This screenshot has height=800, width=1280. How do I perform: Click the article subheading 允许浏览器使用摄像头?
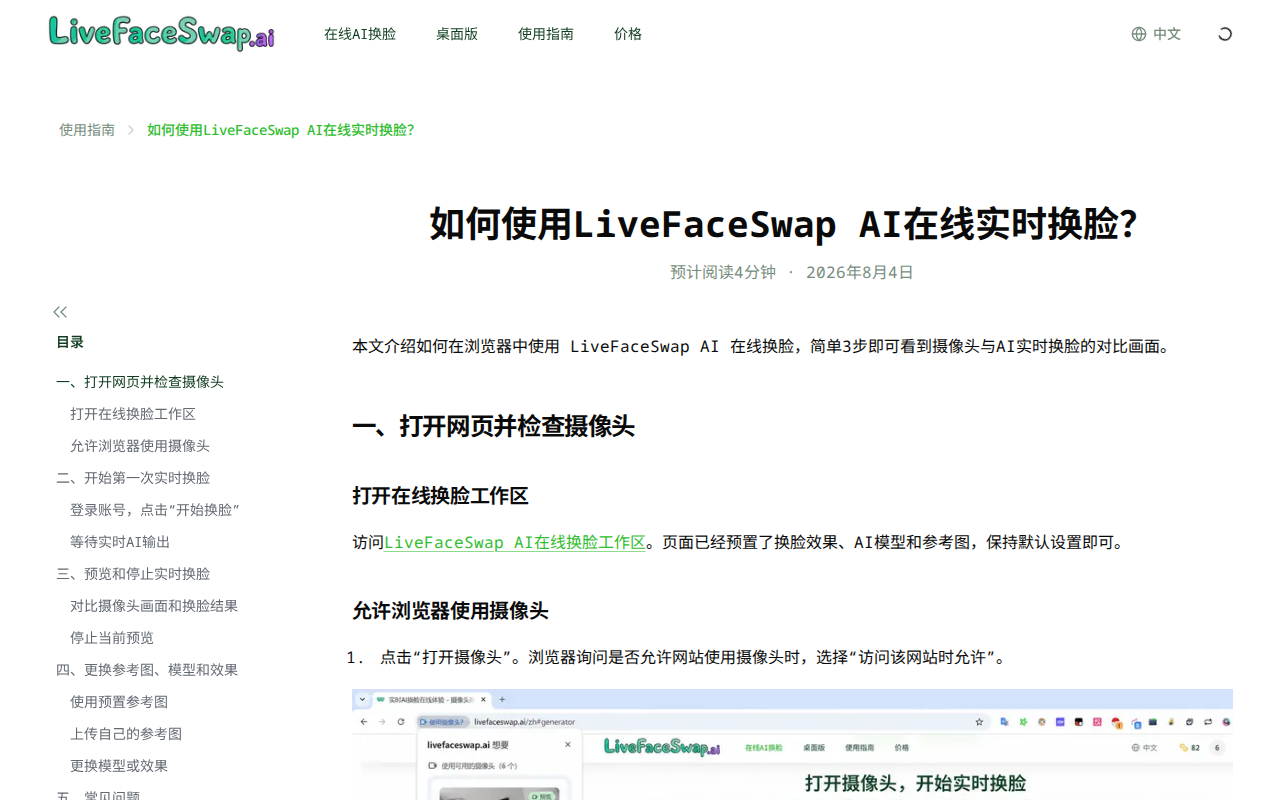click(x=450, y=611)
